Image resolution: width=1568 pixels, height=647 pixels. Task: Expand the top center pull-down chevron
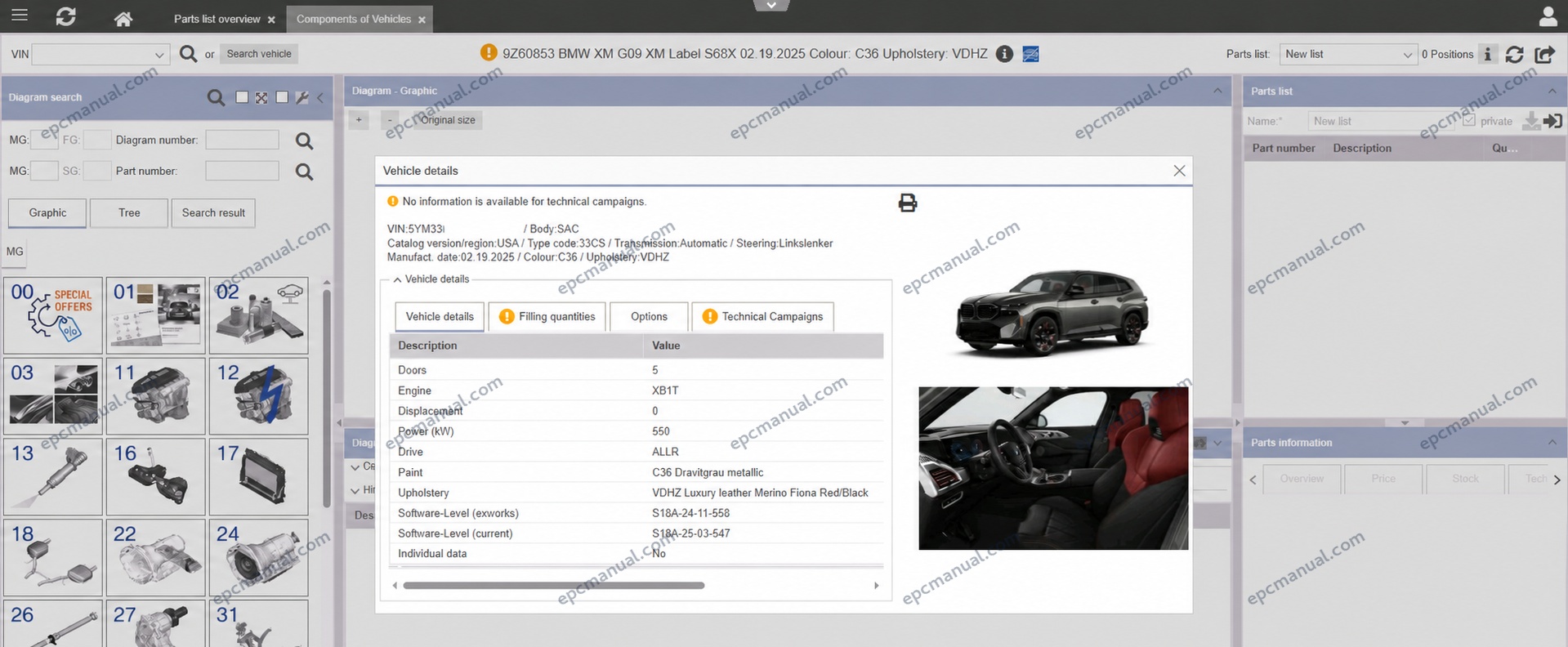pos(771,5)
